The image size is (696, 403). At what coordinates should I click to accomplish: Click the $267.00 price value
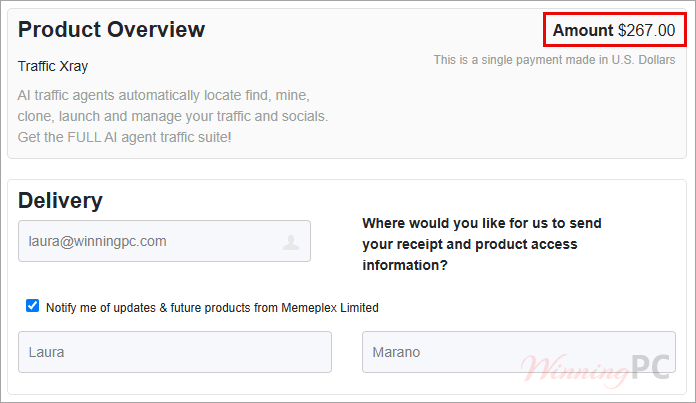(647, 30)
